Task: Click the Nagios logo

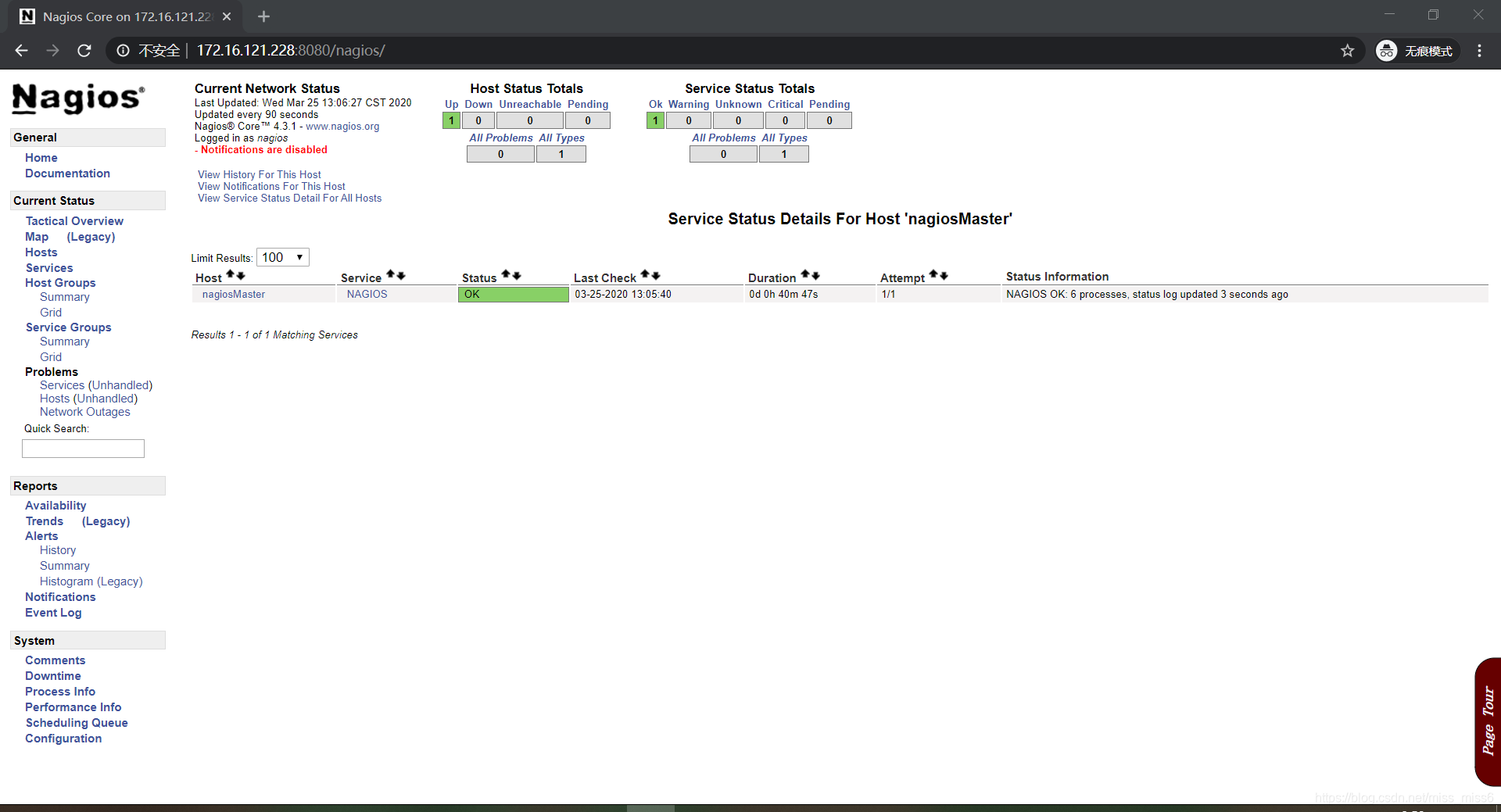Action: click(x=78, y=98)
